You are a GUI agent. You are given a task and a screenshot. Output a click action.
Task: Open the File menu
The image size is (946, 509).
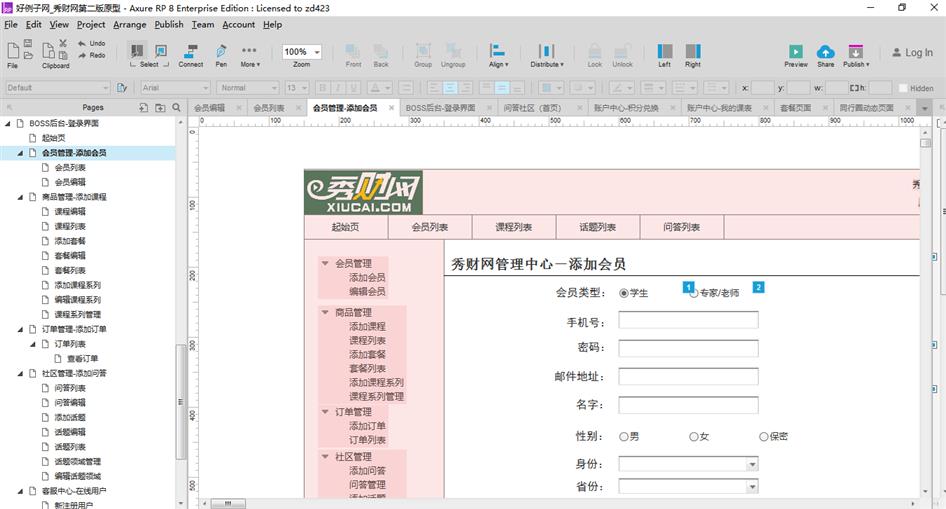(11, 25)
